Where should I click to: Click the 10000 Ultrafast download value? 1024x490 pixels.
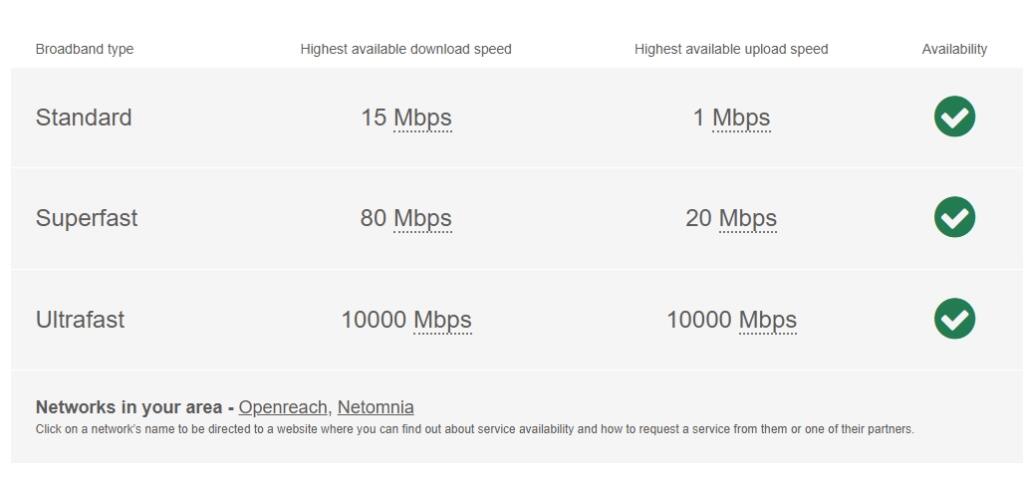374,320
